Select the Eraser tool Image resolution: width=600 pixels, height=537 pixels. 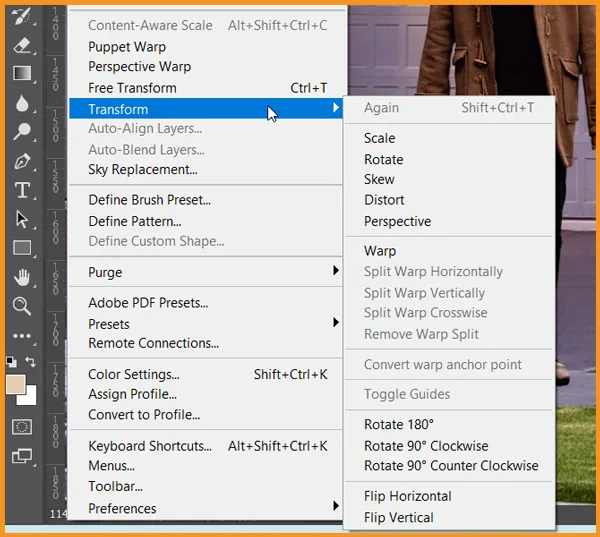pyautogui.click(x=22, y=44)
